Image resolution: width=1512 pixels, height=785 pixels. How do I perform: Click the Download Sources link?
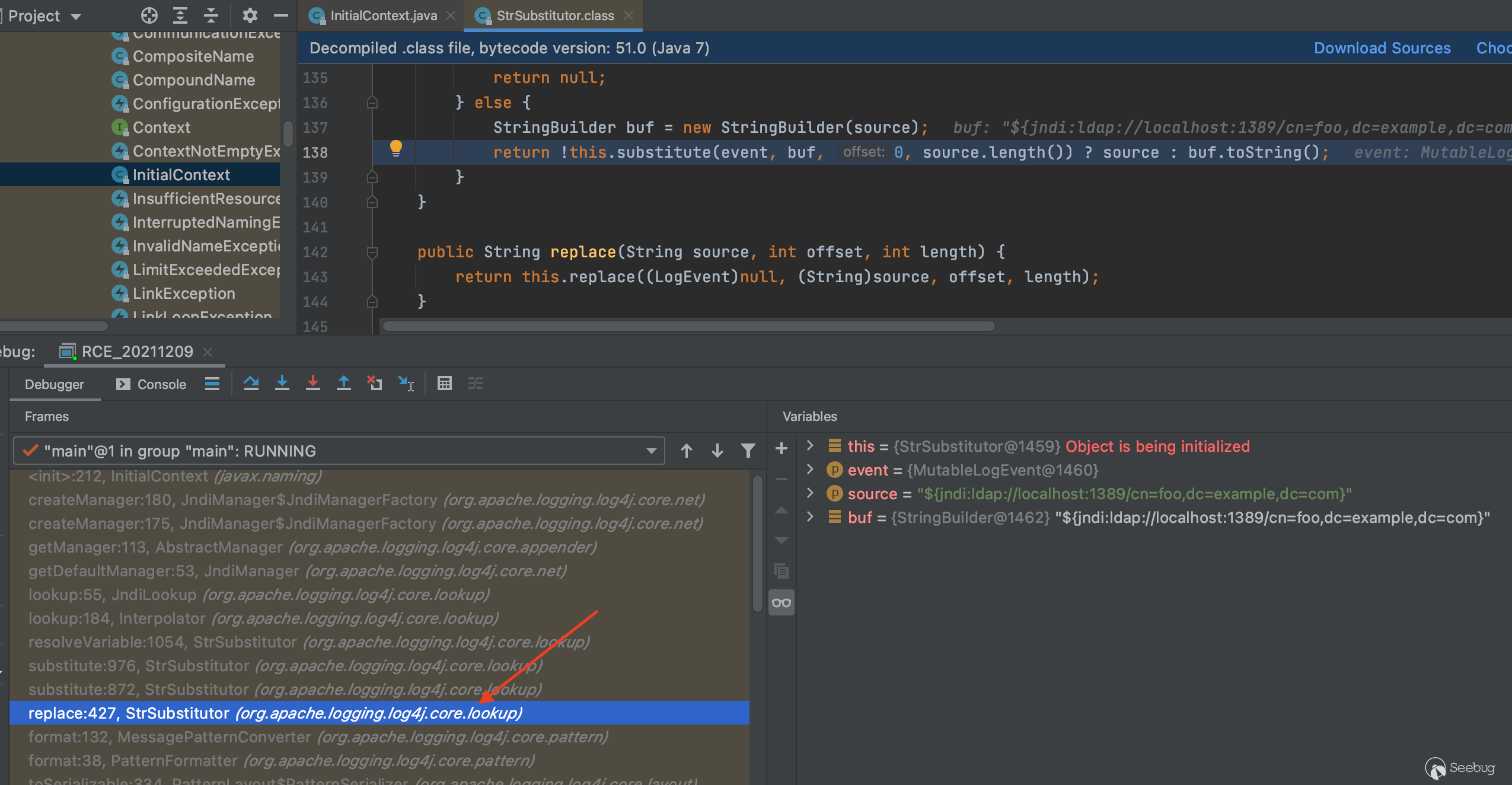[1382, 48]
